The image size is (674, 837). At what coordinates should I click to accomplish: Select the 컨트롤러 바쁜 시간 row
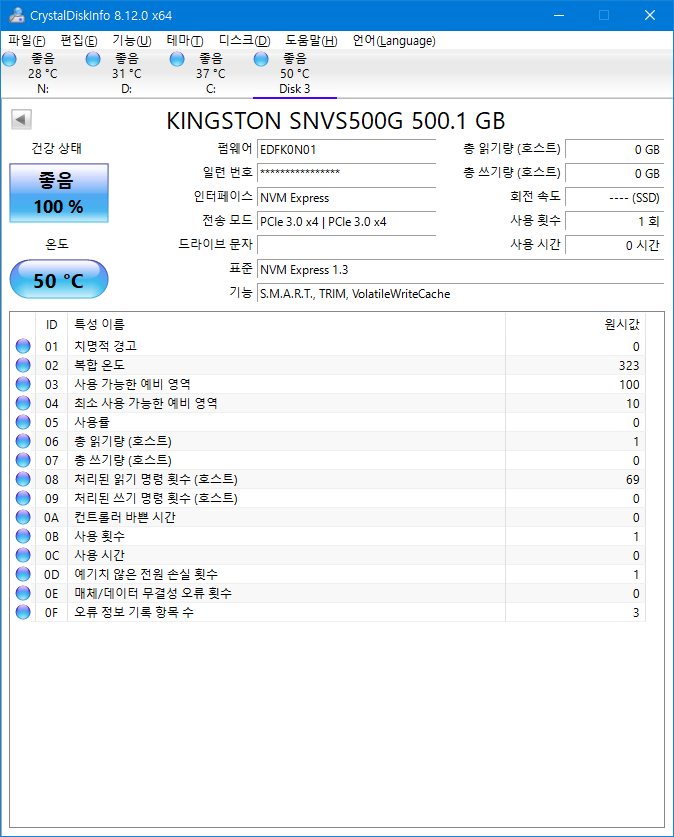tap(328, 517)
